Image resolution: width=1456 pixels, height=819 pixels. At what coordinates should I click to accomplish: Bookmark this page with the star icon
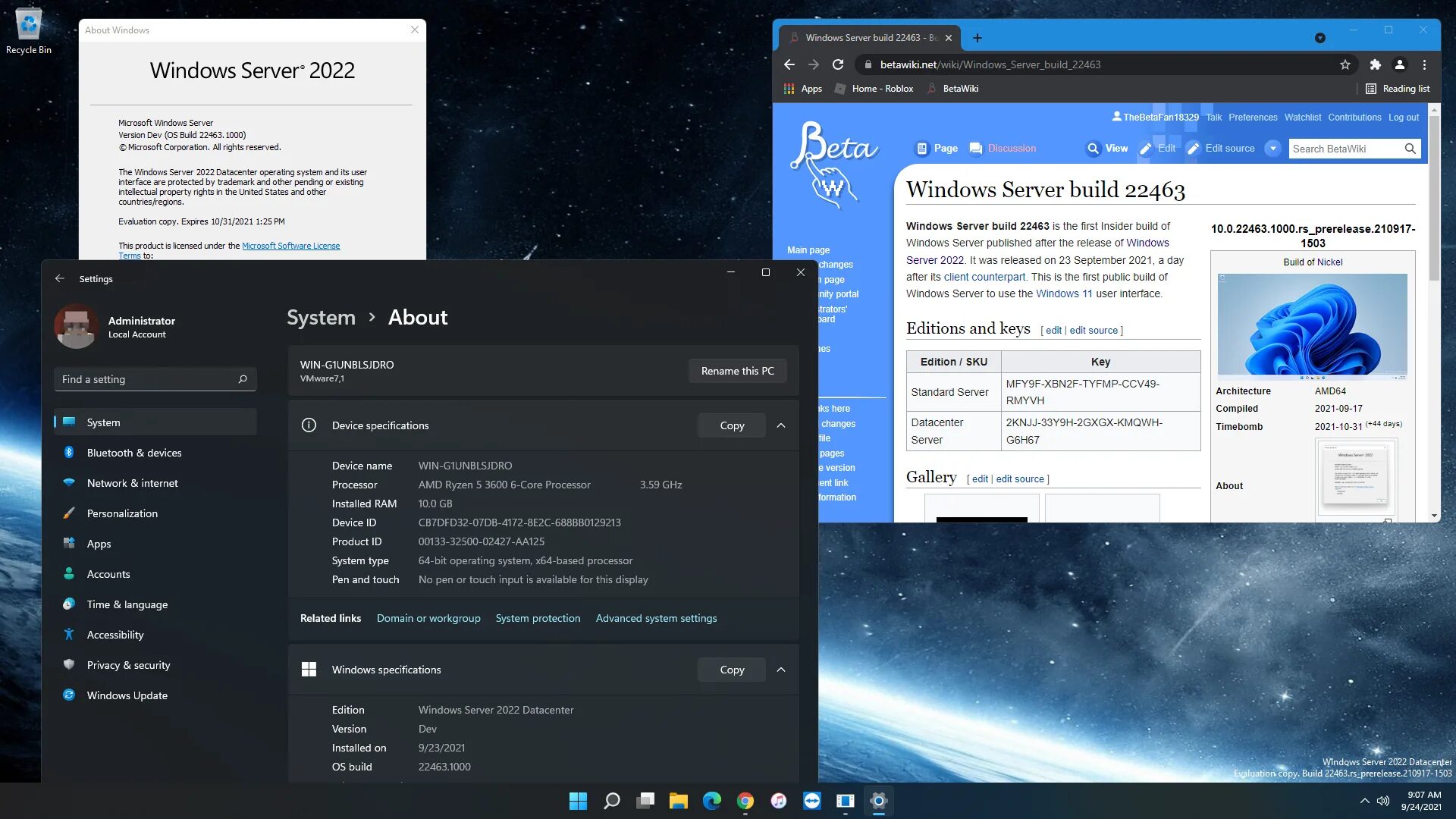[x=1345, y=64]
